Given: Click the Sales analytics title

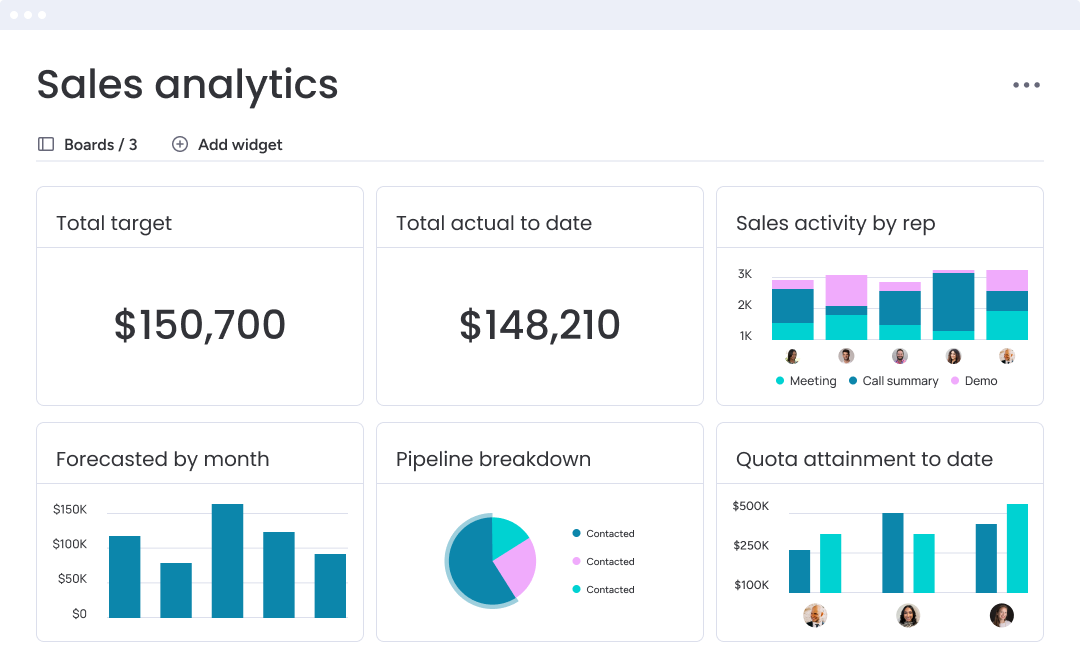Looking at the screenshot, I should tap(186, 85).
